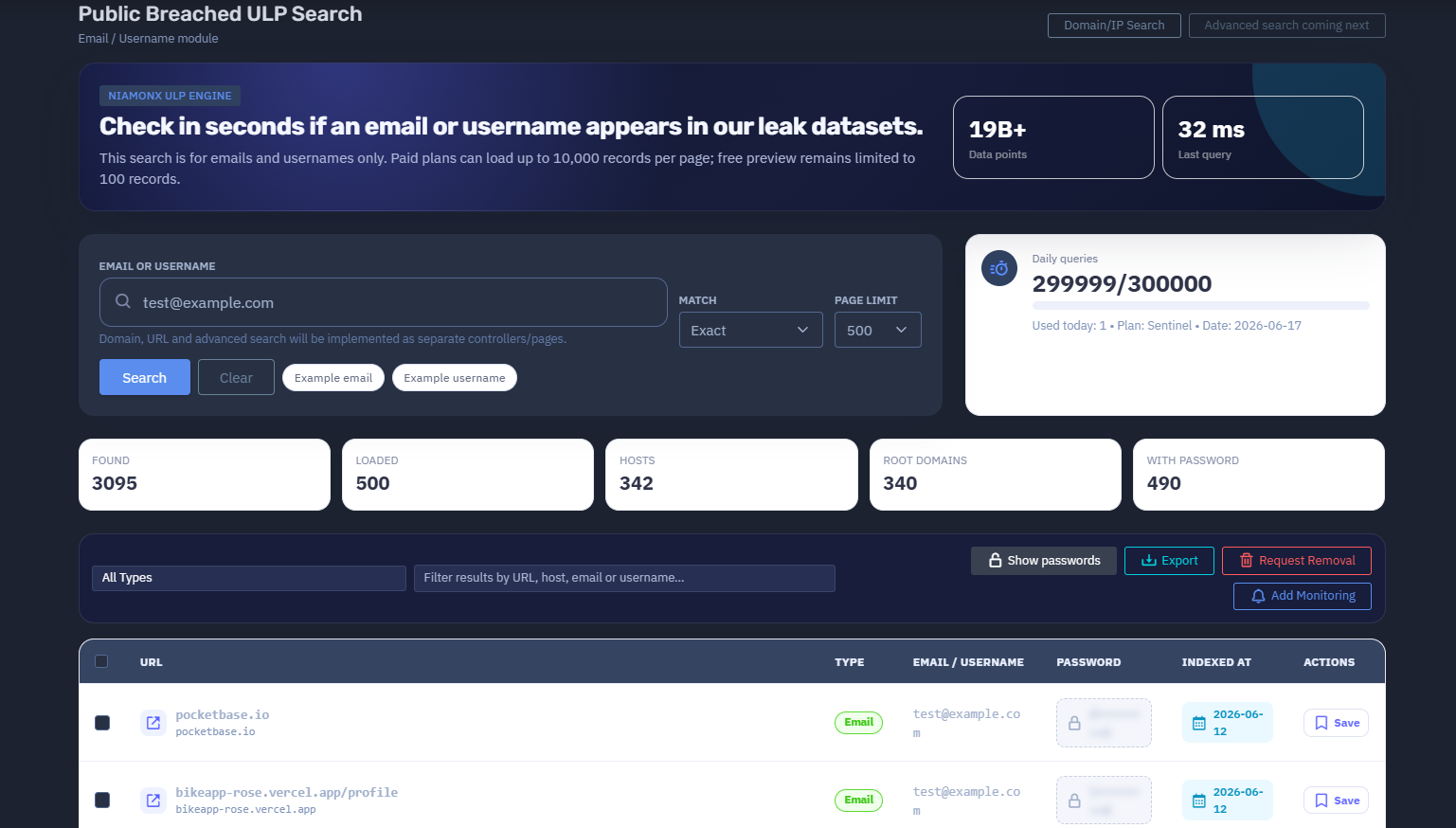The width and height of the screenshot is (1456, 828).
Task: Click the blue Search button
Action: [145, 377]
